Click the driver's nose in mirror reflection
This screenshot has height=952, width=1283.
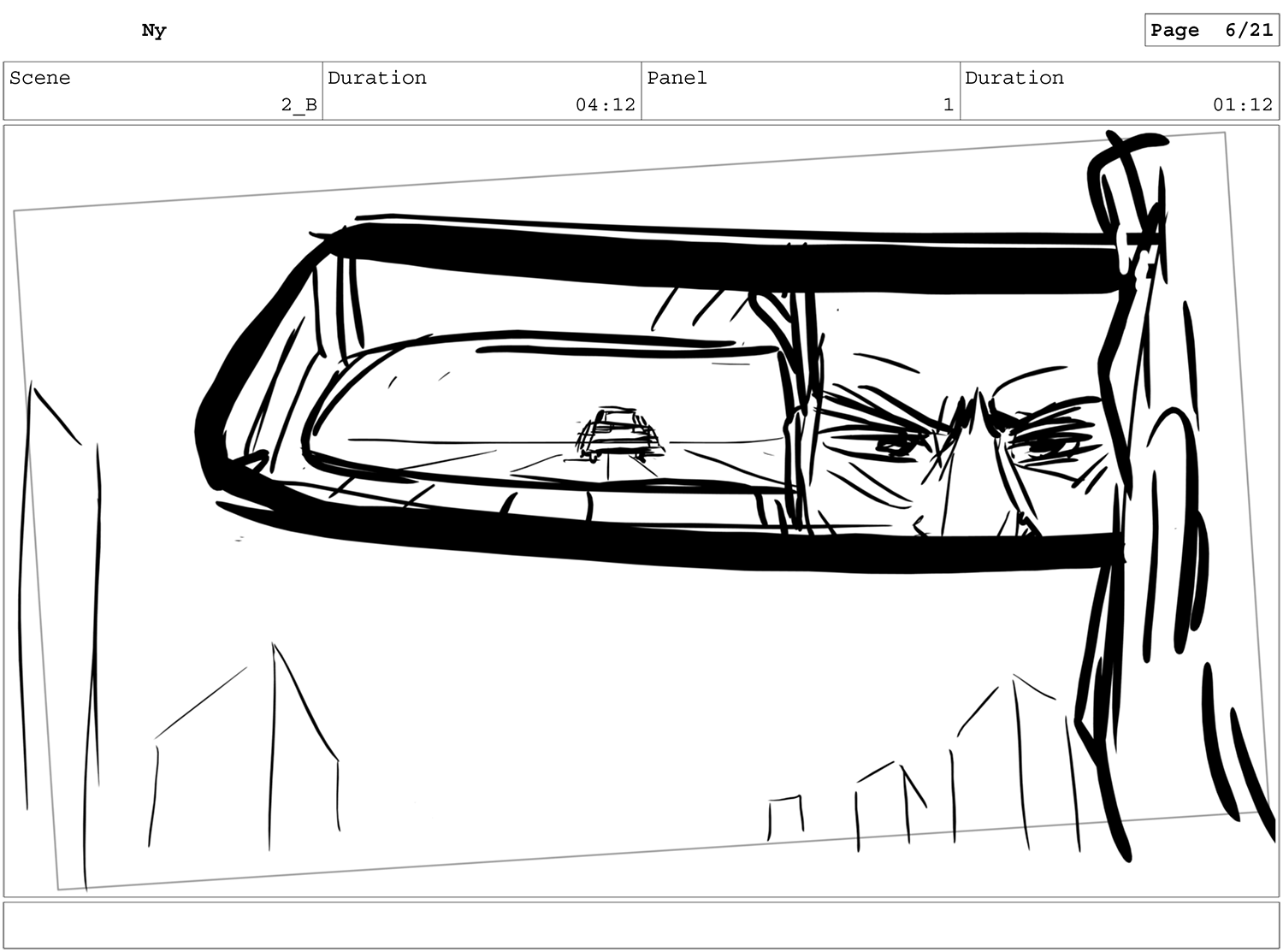(975, 479)
